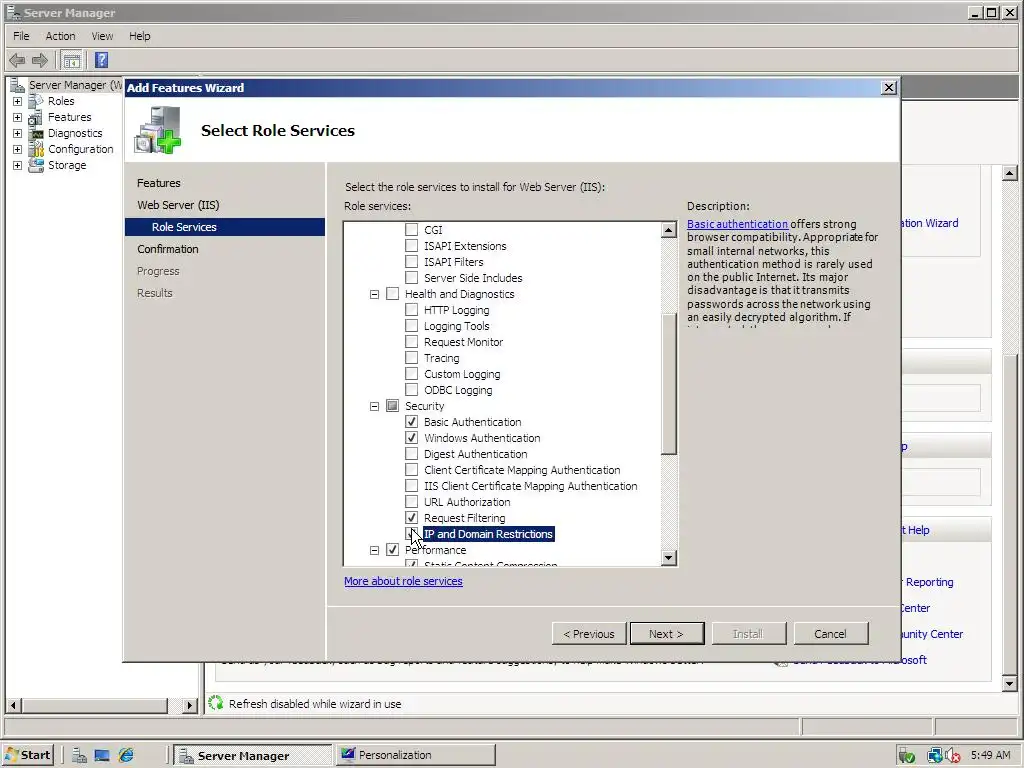The width and height of the screenshot is (1024, 768).
Task: Uncheck Basic Authentication checkbox
Action: (x=411, y=422)
